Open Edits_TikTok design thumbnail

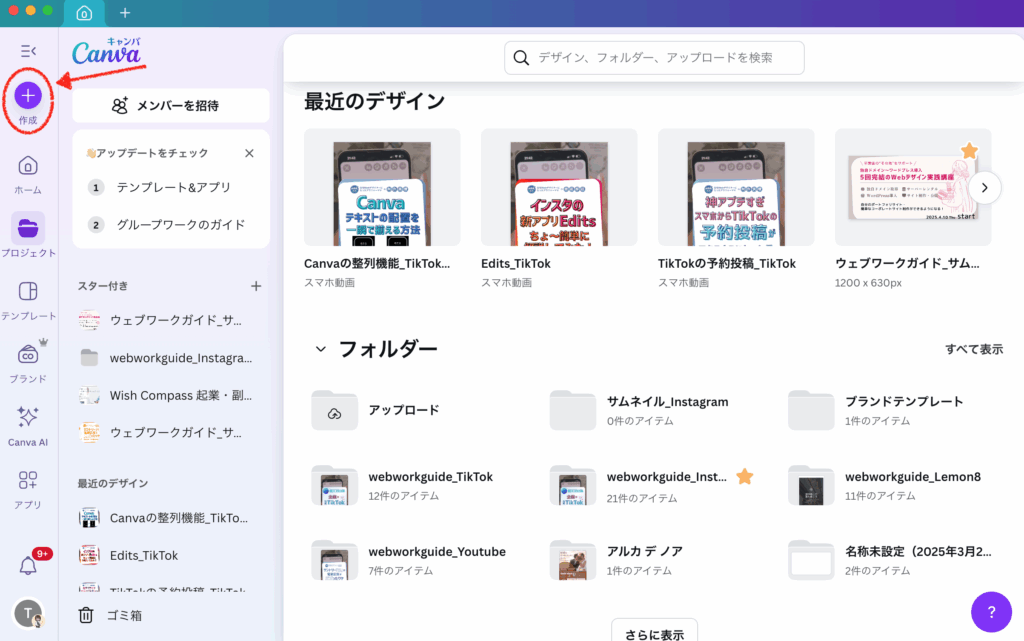pyautogui.click(x=559, y=187)
